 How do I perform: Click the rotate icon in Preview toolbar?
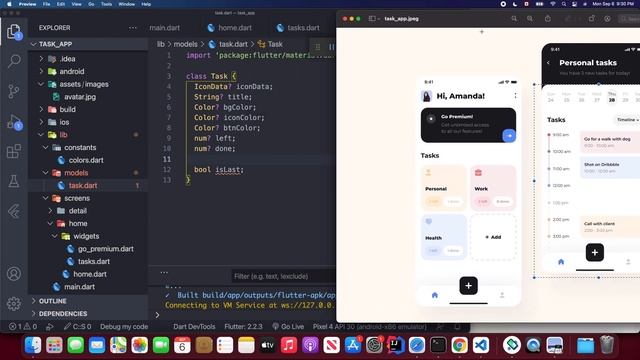(x=591, y=19)
